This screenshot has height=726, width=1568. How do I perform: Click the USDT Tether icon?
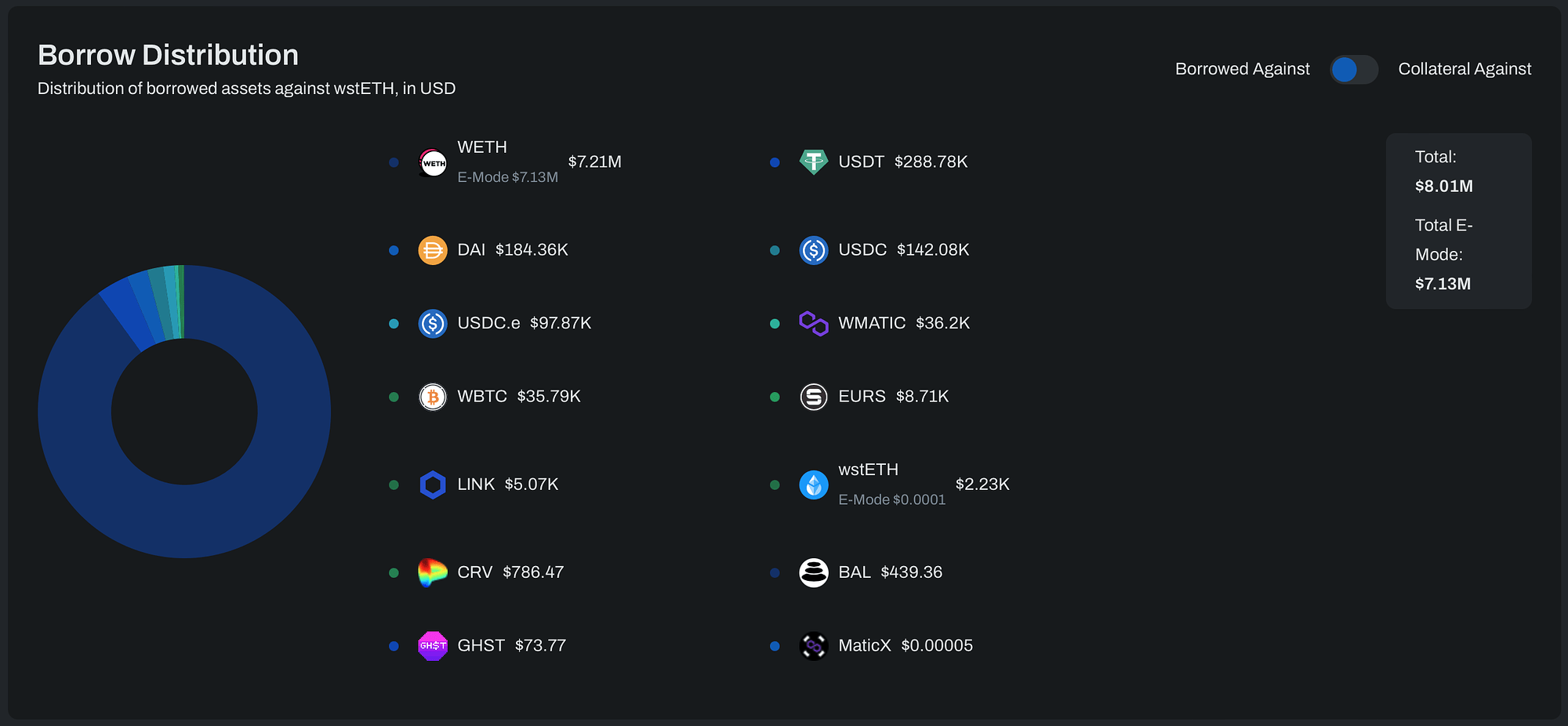813,162
